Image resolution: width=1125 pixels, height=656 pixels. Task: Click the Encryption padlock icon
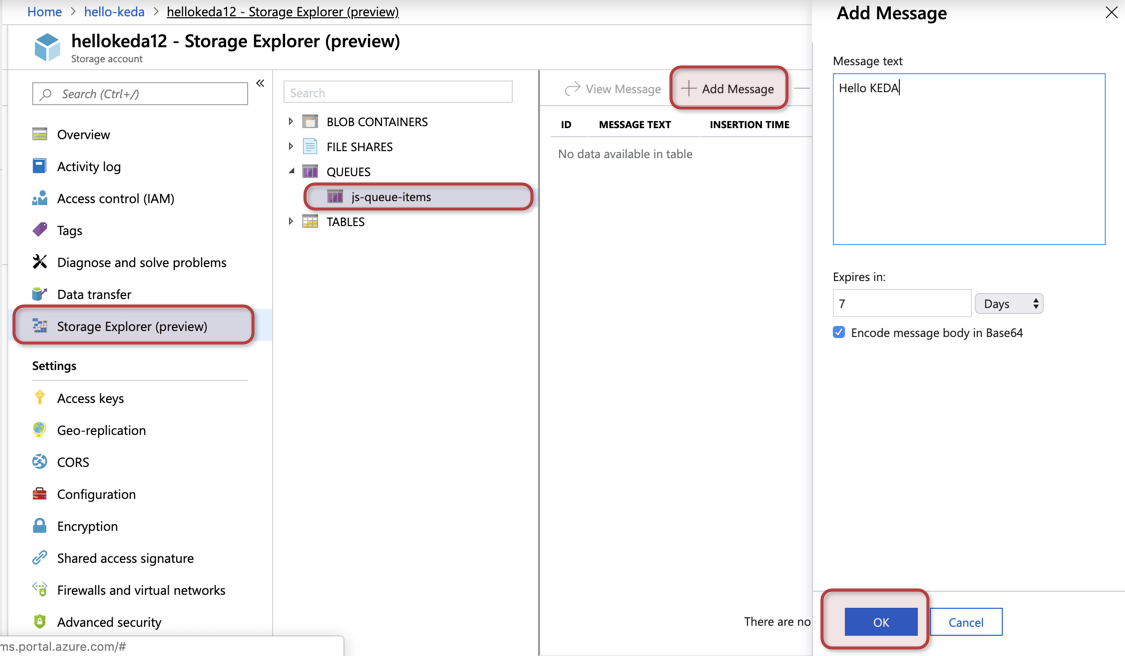coord(39,525)
